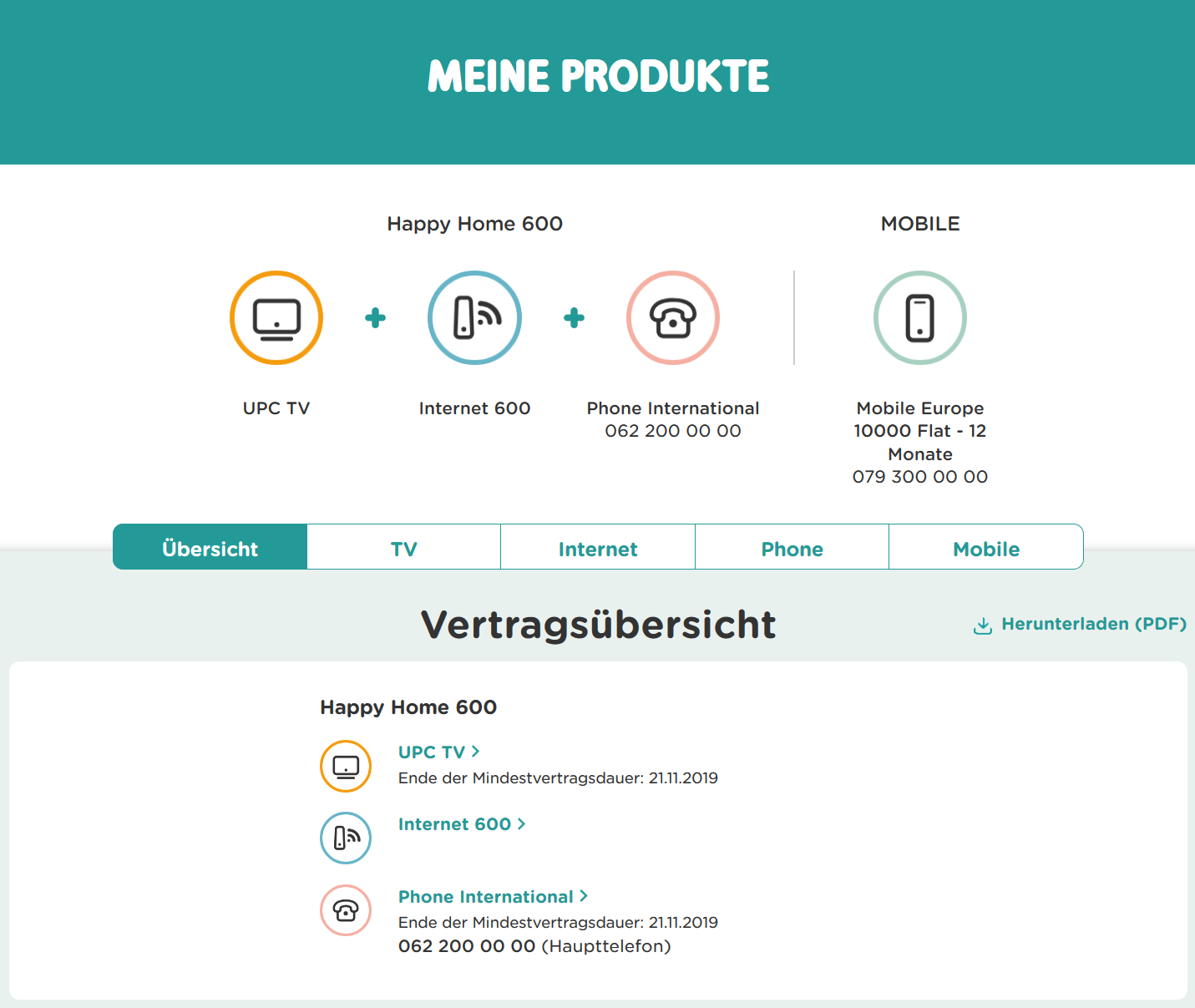1195x1008 pixels.
Task: Click the UPC TV label under orange icon
Action: 276,408
